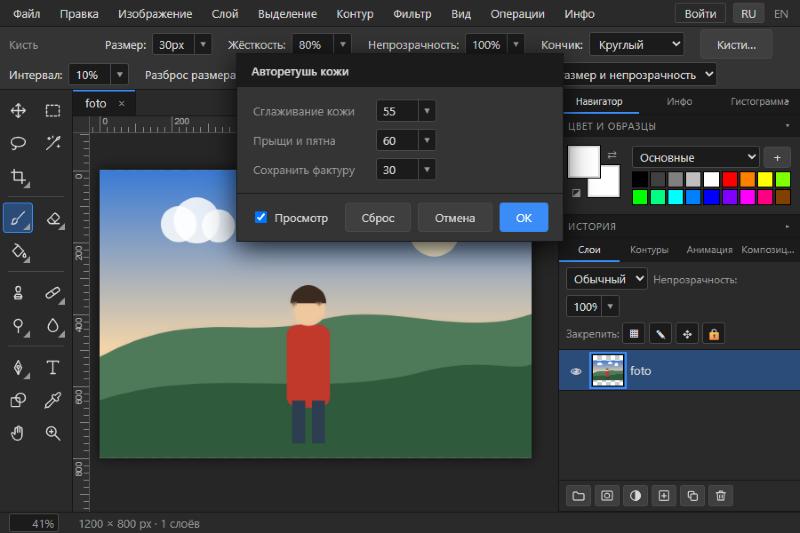Click the Сброс button
Screen dimensions: 800x533
(378, 217)
